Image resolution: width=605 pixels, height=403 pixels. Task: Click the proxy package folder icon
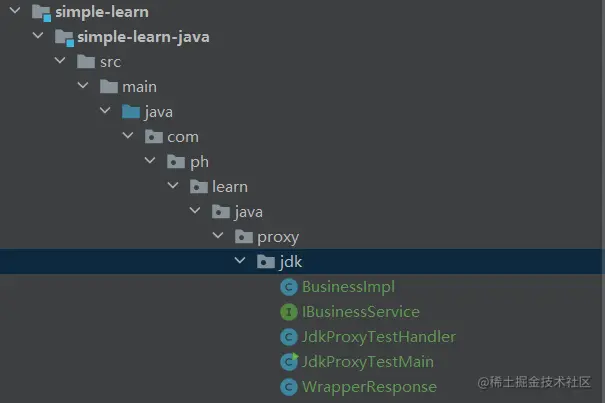click(x=244, y=237)
